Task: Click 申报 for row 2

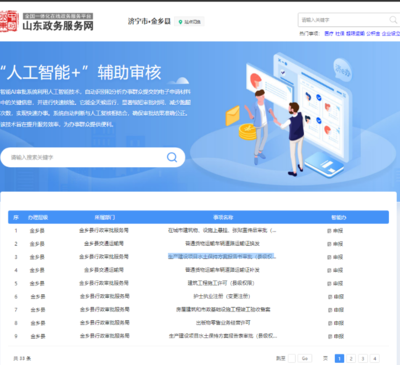Action: pyautogui.click(x=335, y=244)
